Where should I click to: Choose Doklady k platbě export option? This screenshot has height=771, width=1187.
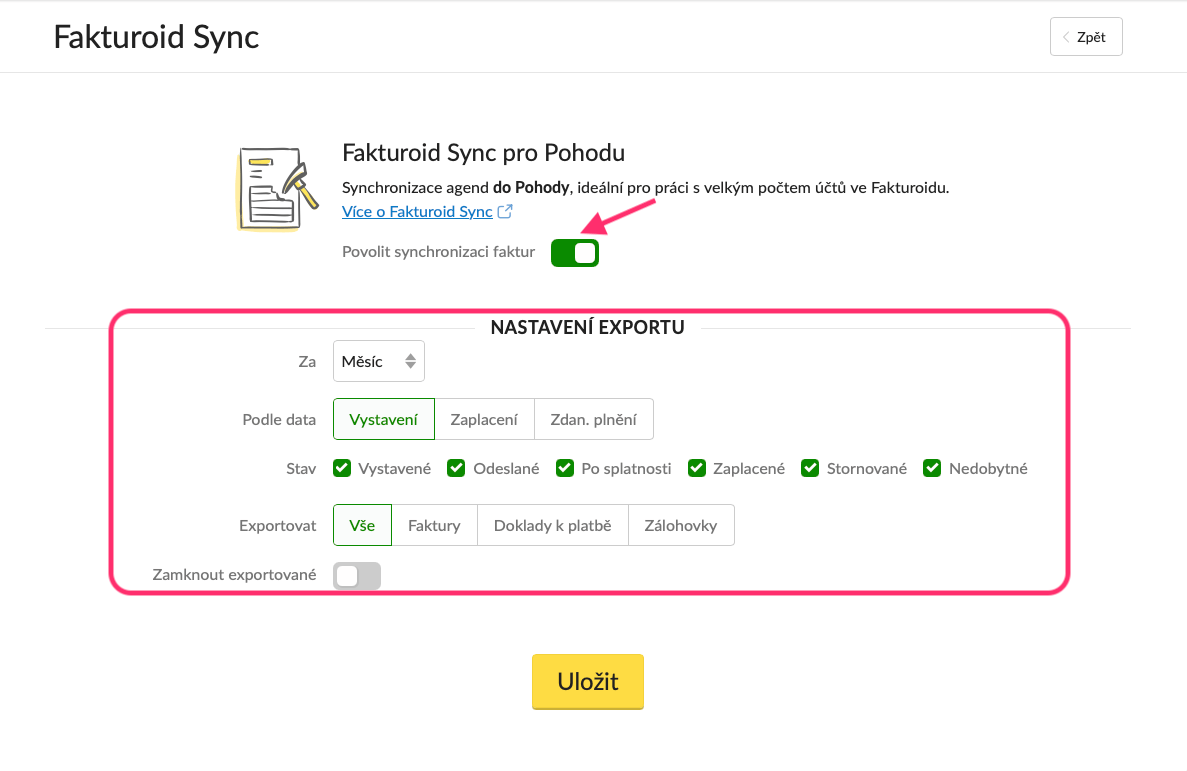(x=553, y=525)
